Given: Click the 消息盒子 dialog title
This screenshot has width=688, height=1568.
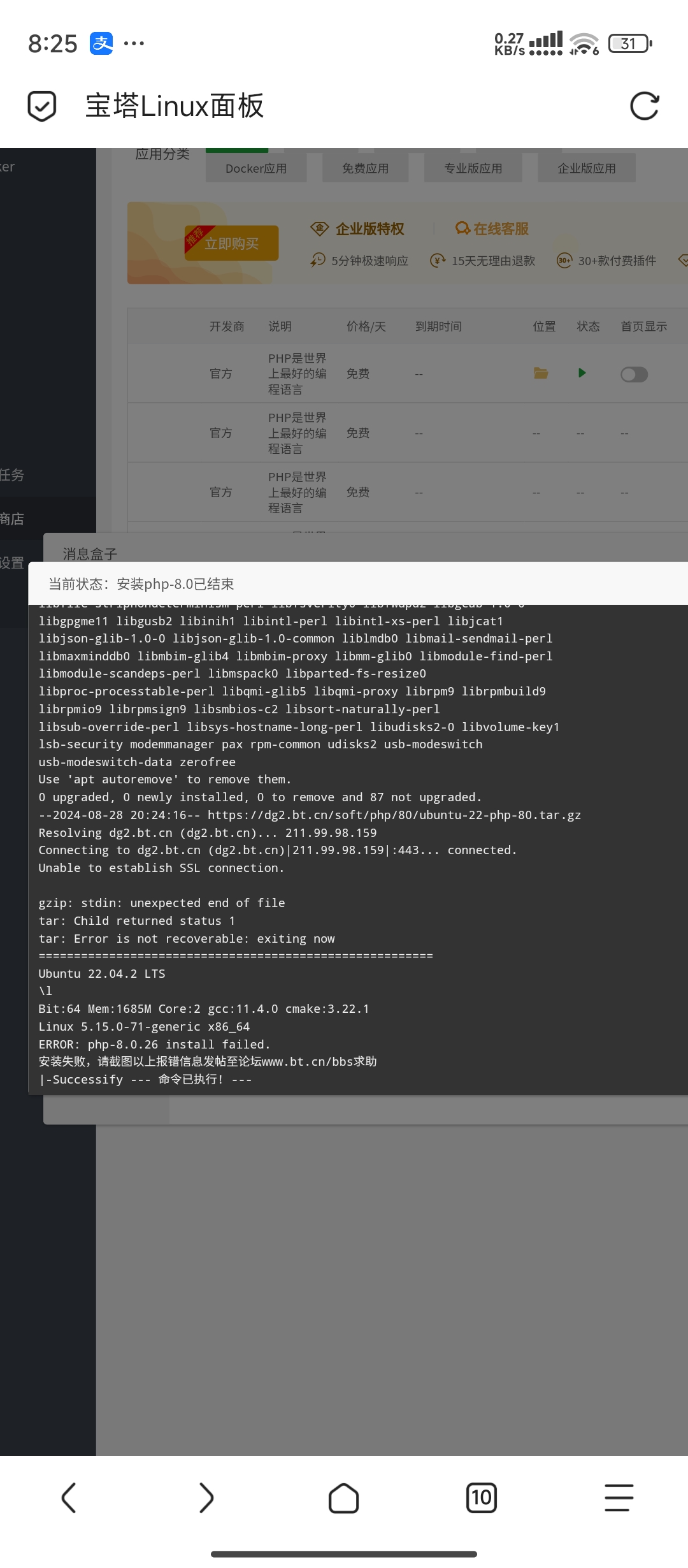Looking at the screenshot, I should [x=90, y=554].
